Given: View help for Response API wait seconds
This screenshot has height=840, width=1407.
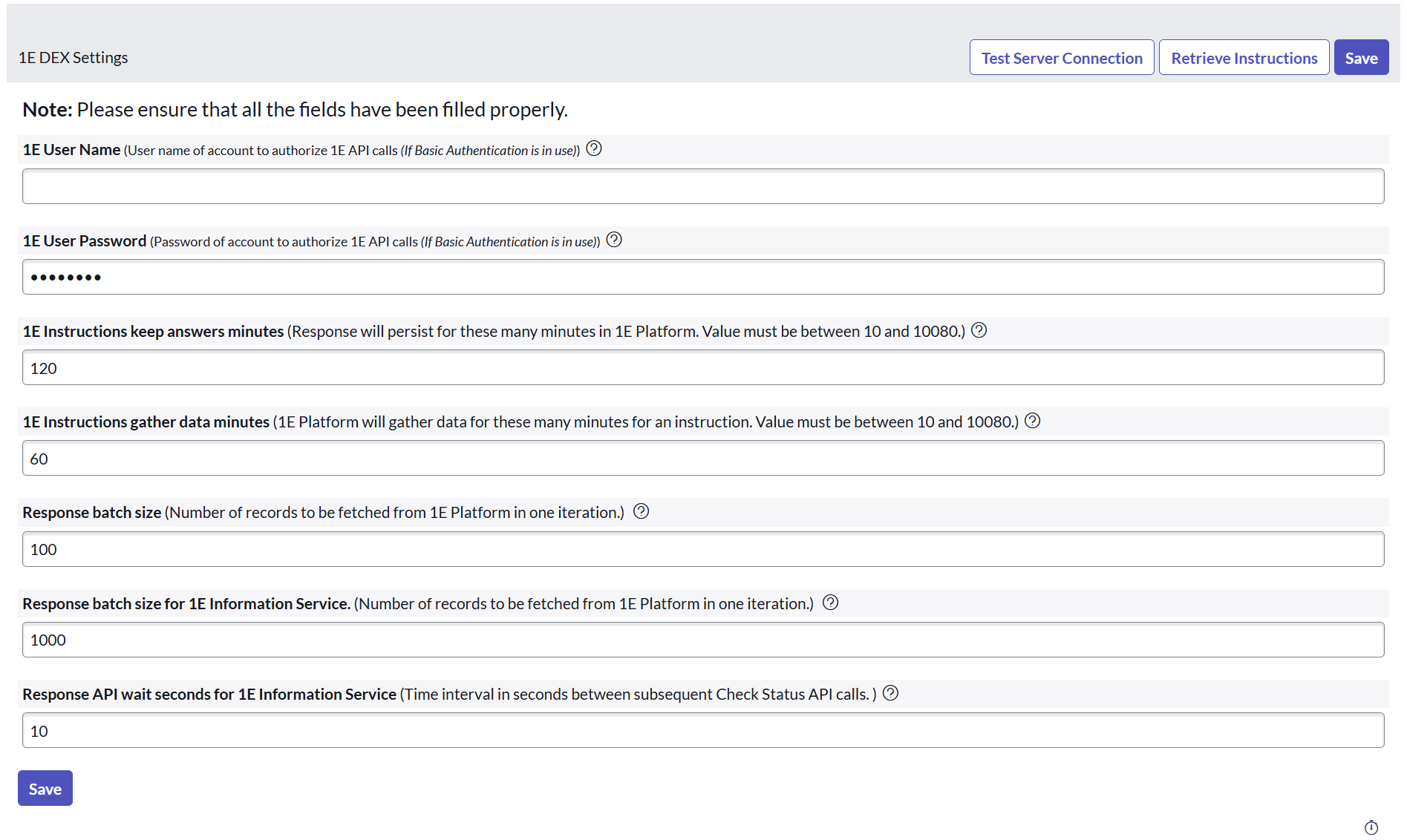Looking at the screenshot, I should pyautogui.click(x=891, y=694).
